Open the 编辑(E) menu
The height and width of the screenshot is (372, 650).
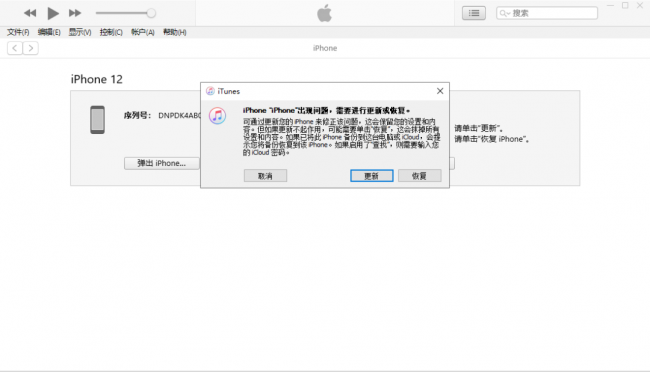(49, 32)
